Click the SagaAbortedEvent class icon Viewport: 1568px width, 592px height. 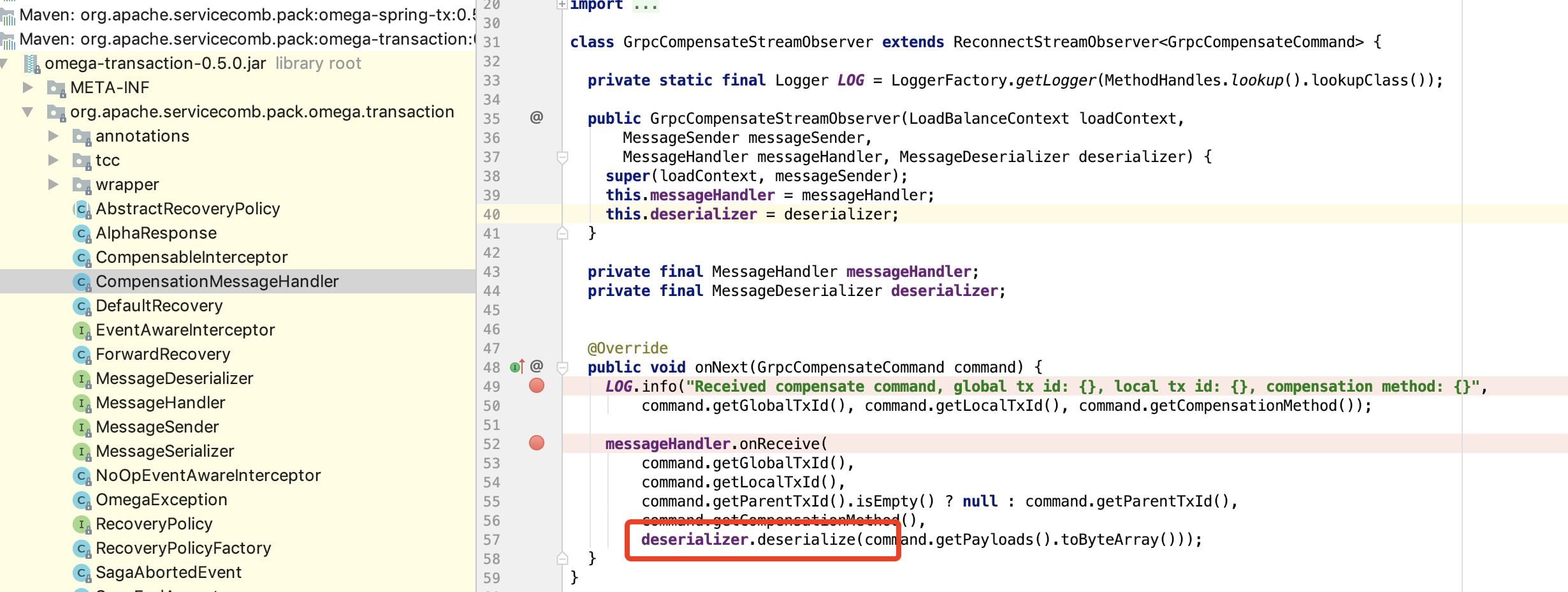82,573
